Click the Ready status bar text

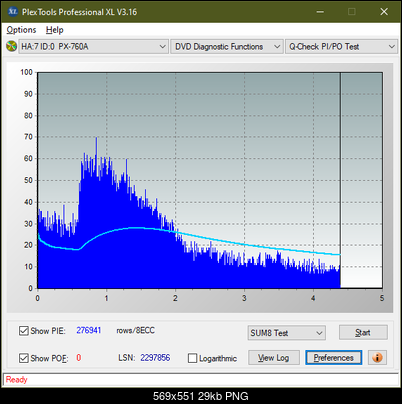[x=16, y=380]
